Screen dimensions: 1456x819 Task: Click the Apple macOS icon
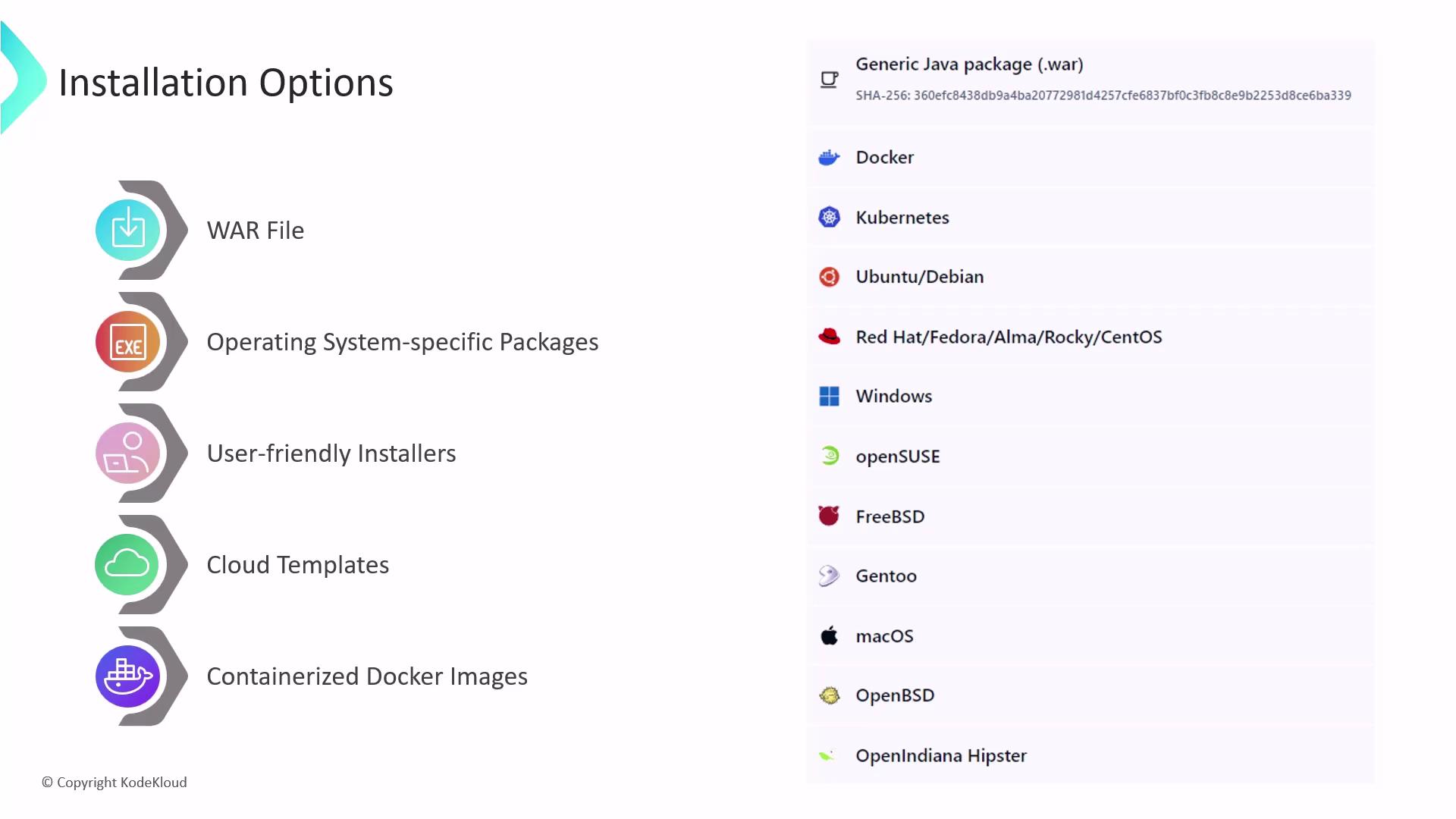pyautogui.click(x=829, y=635)
